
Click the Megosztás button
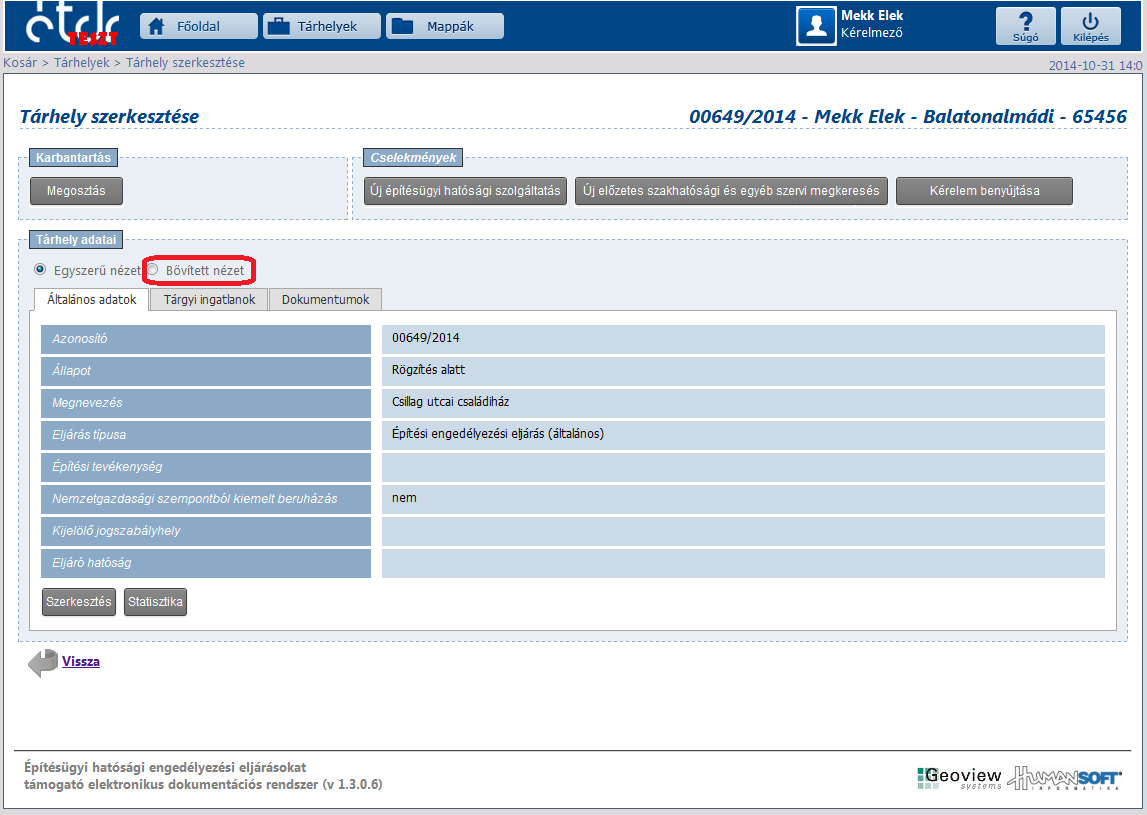click(x=76, y=191)
